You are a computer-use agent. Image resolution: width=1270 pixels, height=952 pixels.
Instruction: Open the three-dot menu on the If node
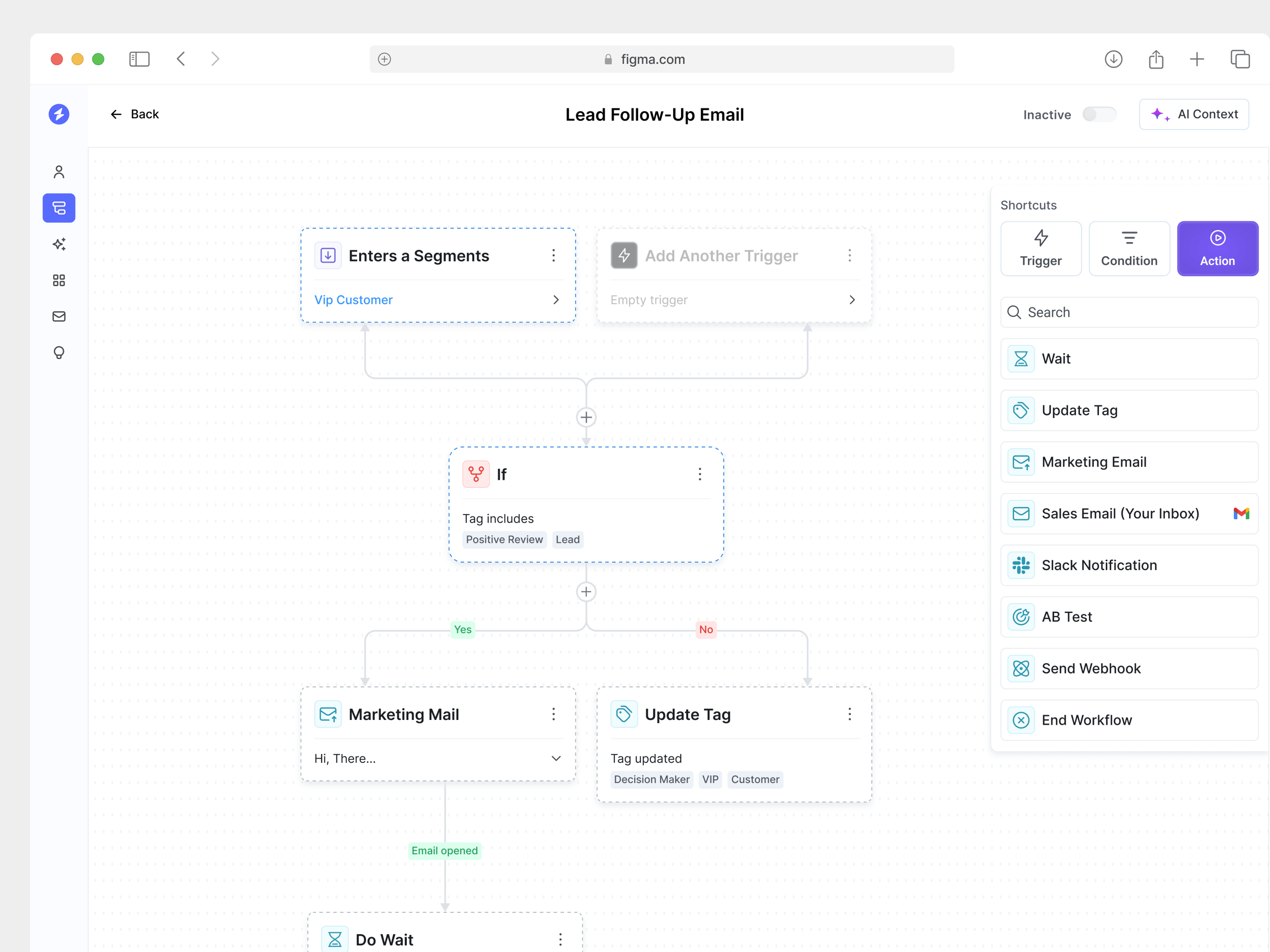click(x=700, y=474)
